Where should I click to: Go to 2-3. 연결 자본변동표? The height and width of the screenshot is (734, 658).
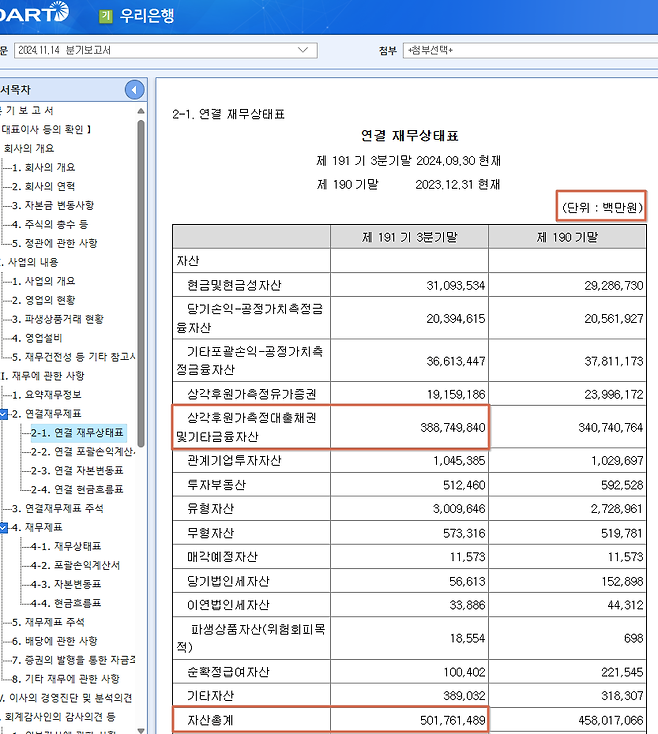pyautogui.click(x=77, y=470)
